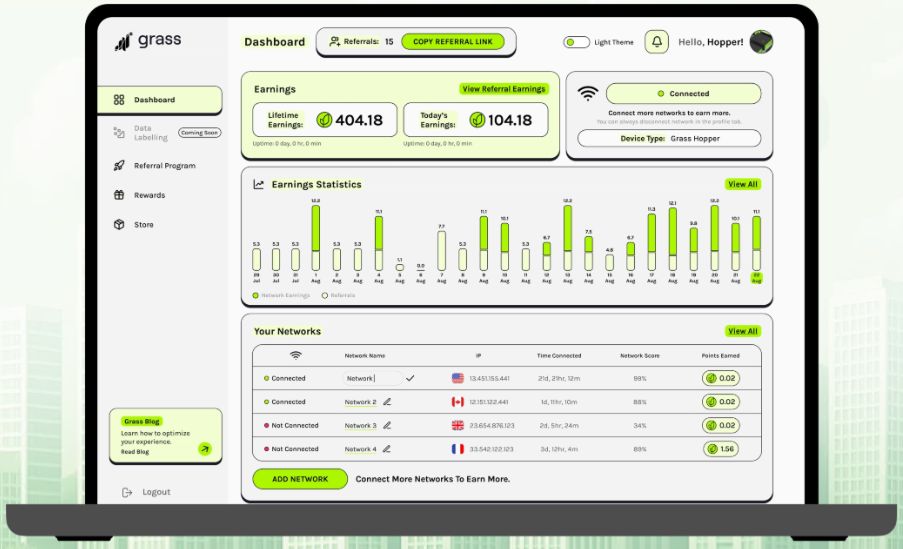The height and width of the screenshot is (549, 903).
Task: Click the Network 3 name text
Action: 361,426
